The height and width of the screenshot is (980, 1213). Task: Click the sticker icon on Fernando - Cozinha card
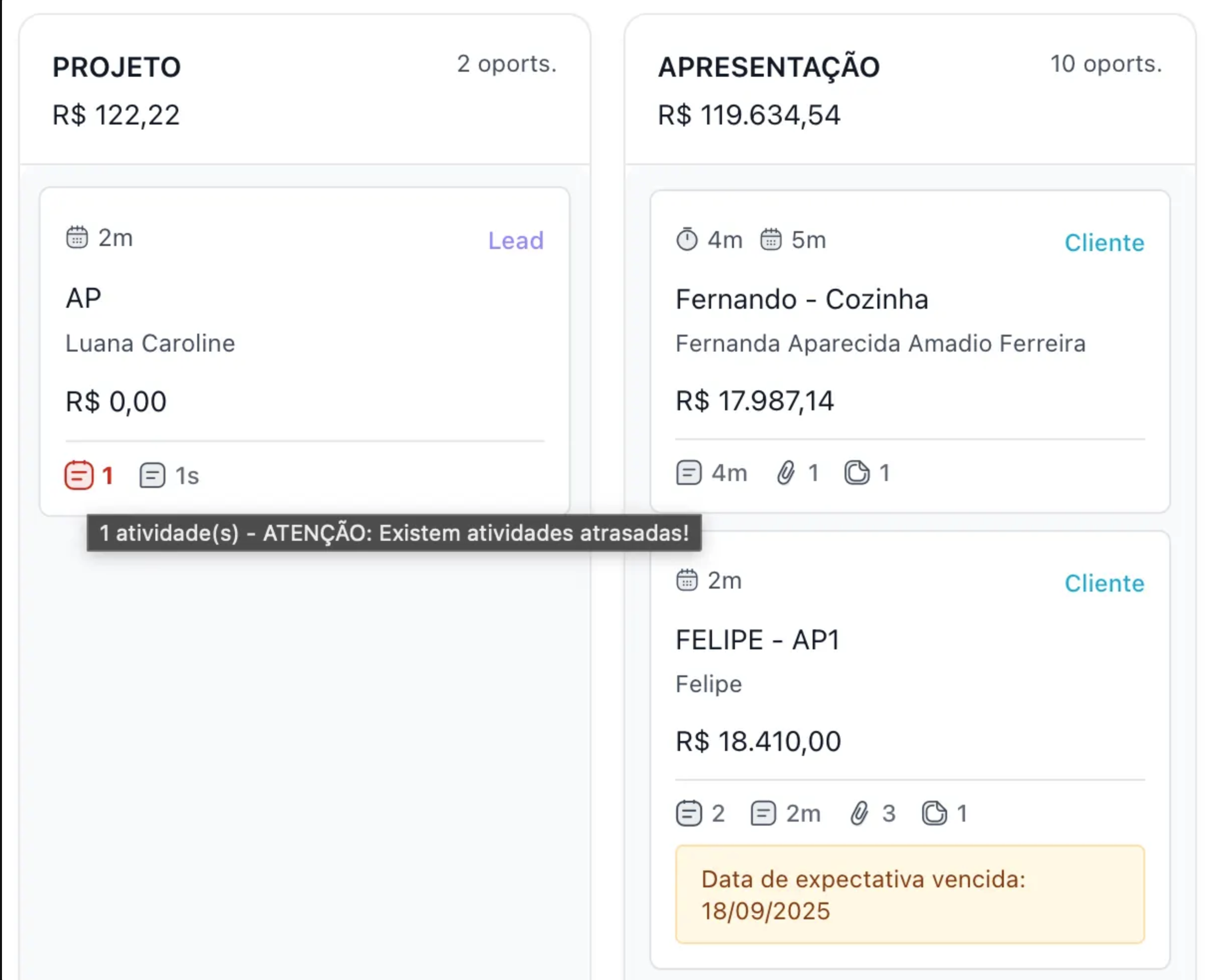coord(857,473)
